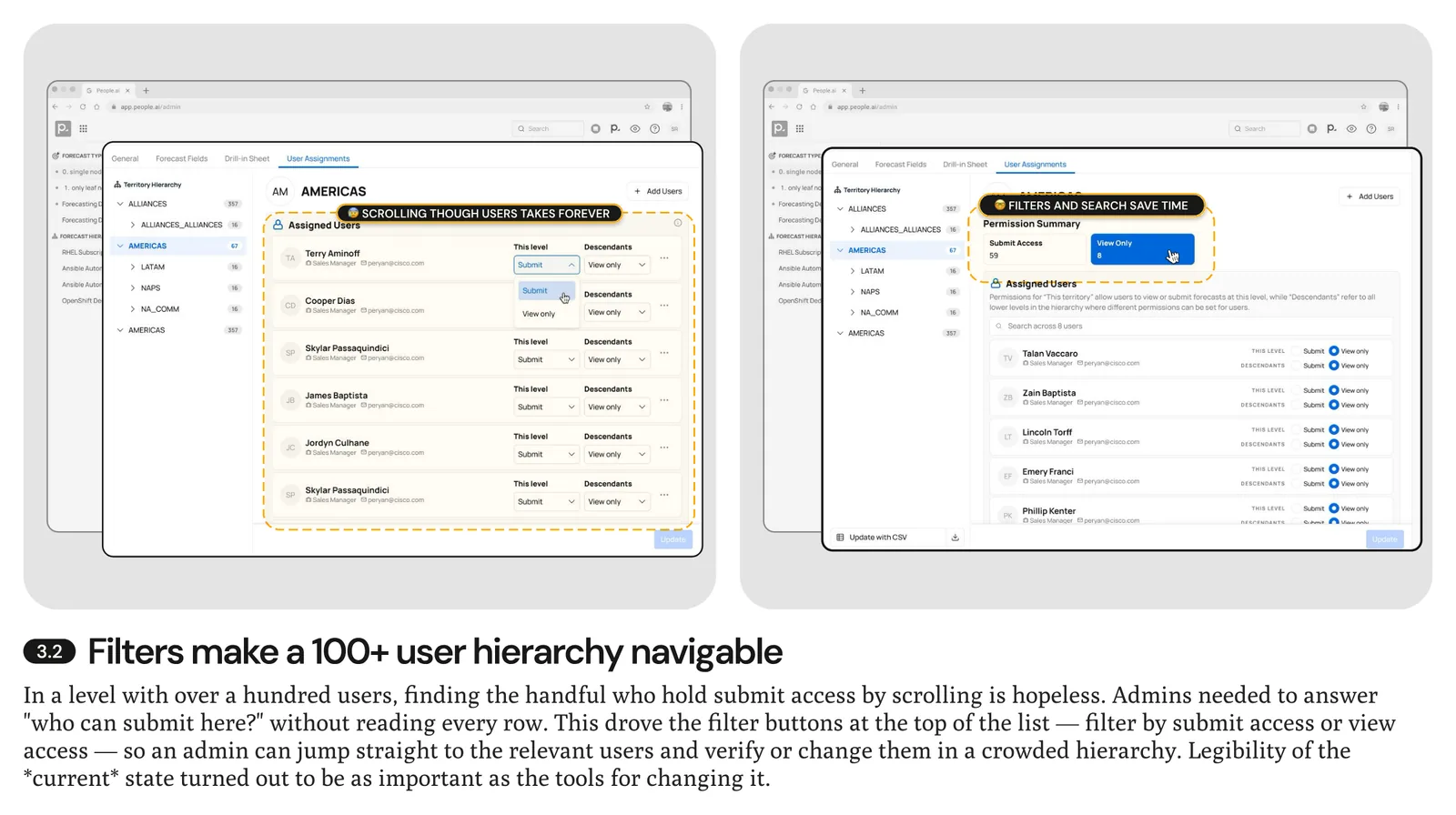Open the apps grid icon in the right mockup
This screenshot has width=1456, height=815.
coord(800,129)
